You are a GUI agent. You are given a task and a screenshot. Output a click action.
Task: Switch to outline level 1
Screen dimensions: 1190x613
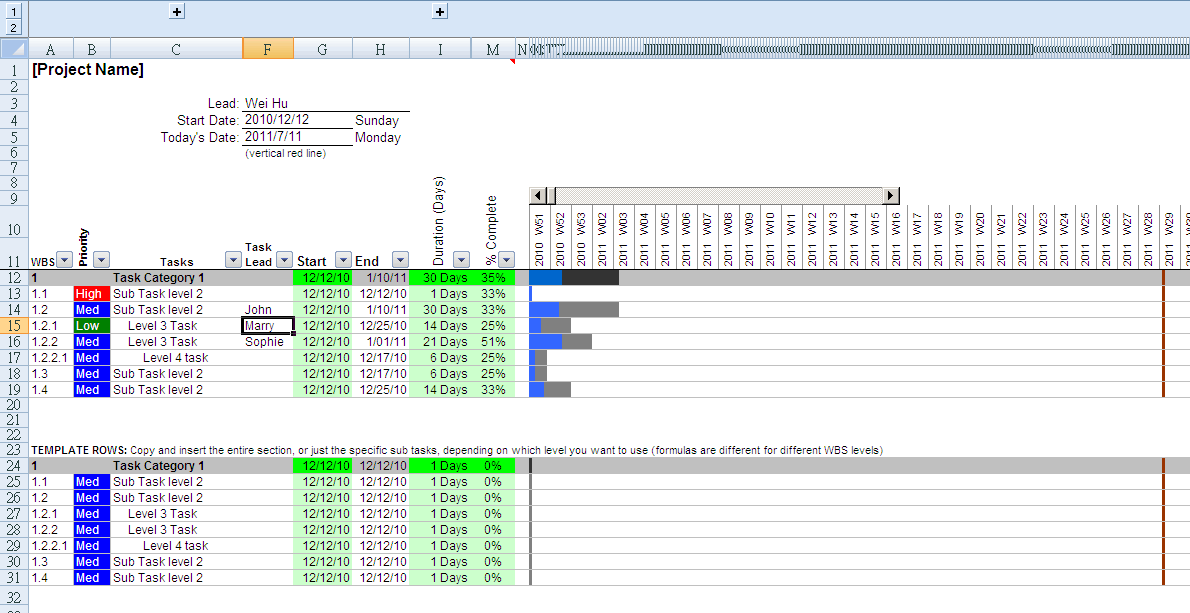14,11
